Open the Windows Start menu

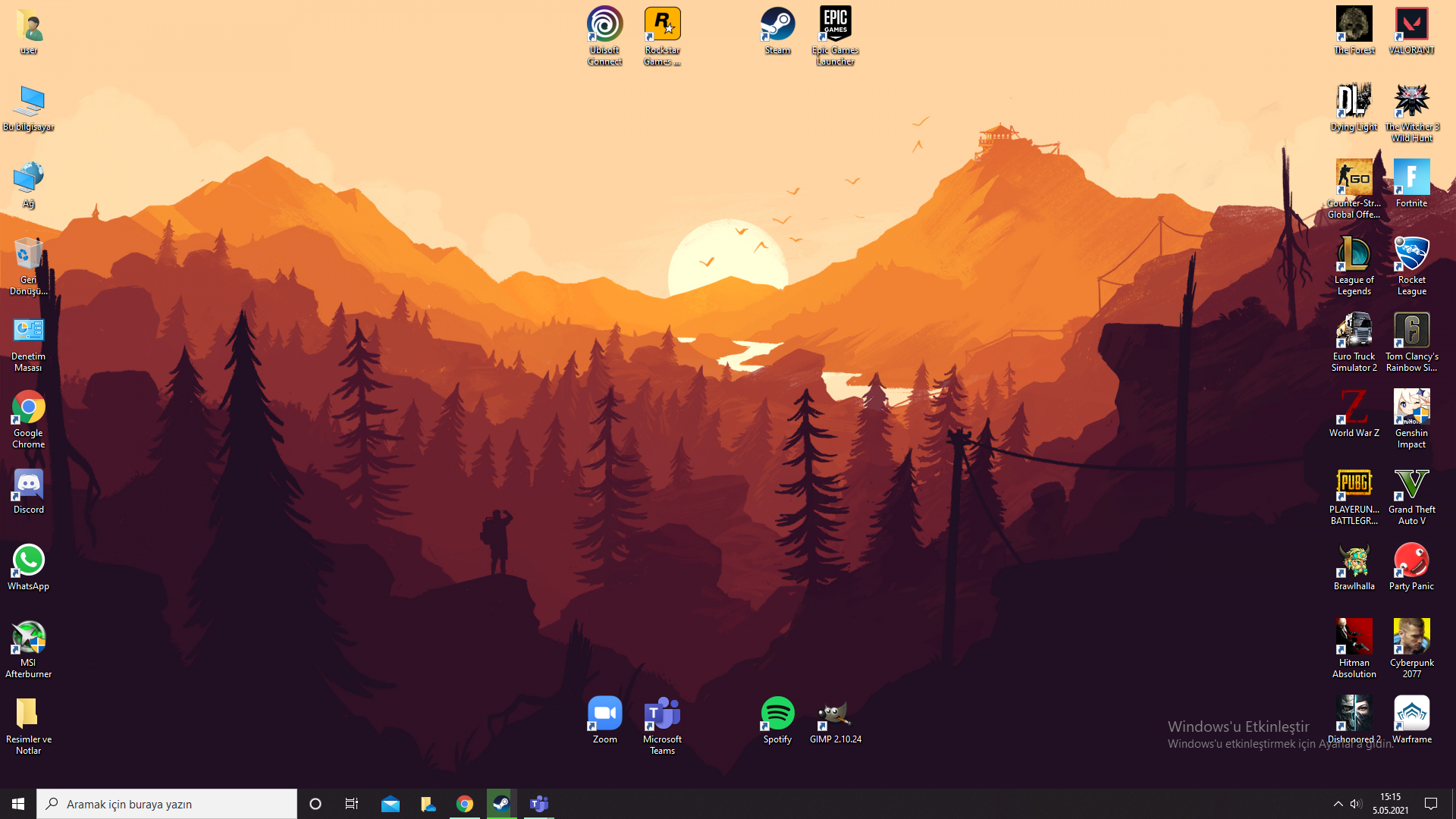coord(18,804)
